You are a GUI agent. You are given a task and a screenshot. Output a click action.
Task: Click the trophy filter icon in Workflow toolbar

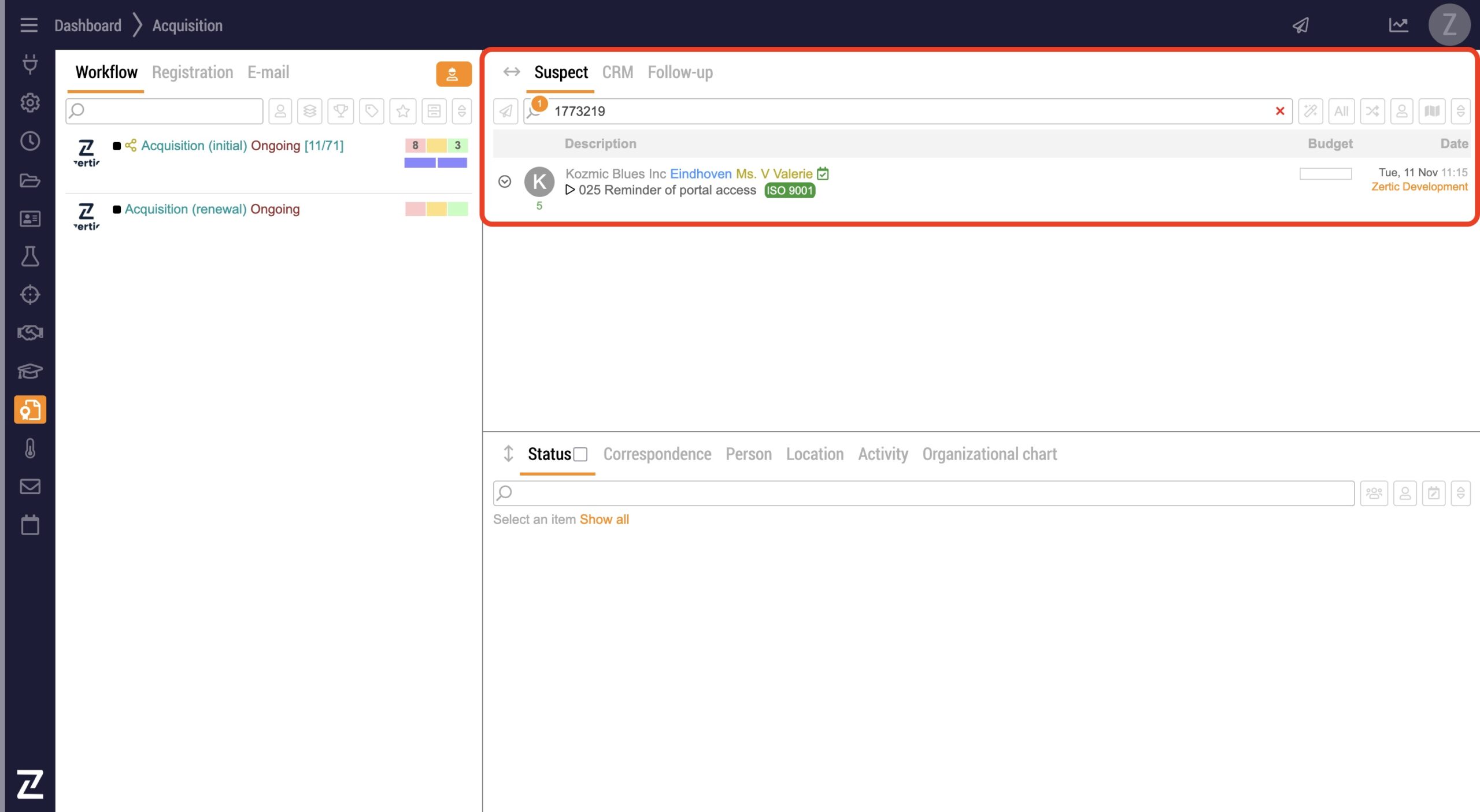pyautogui.click(x=341, y=111)
